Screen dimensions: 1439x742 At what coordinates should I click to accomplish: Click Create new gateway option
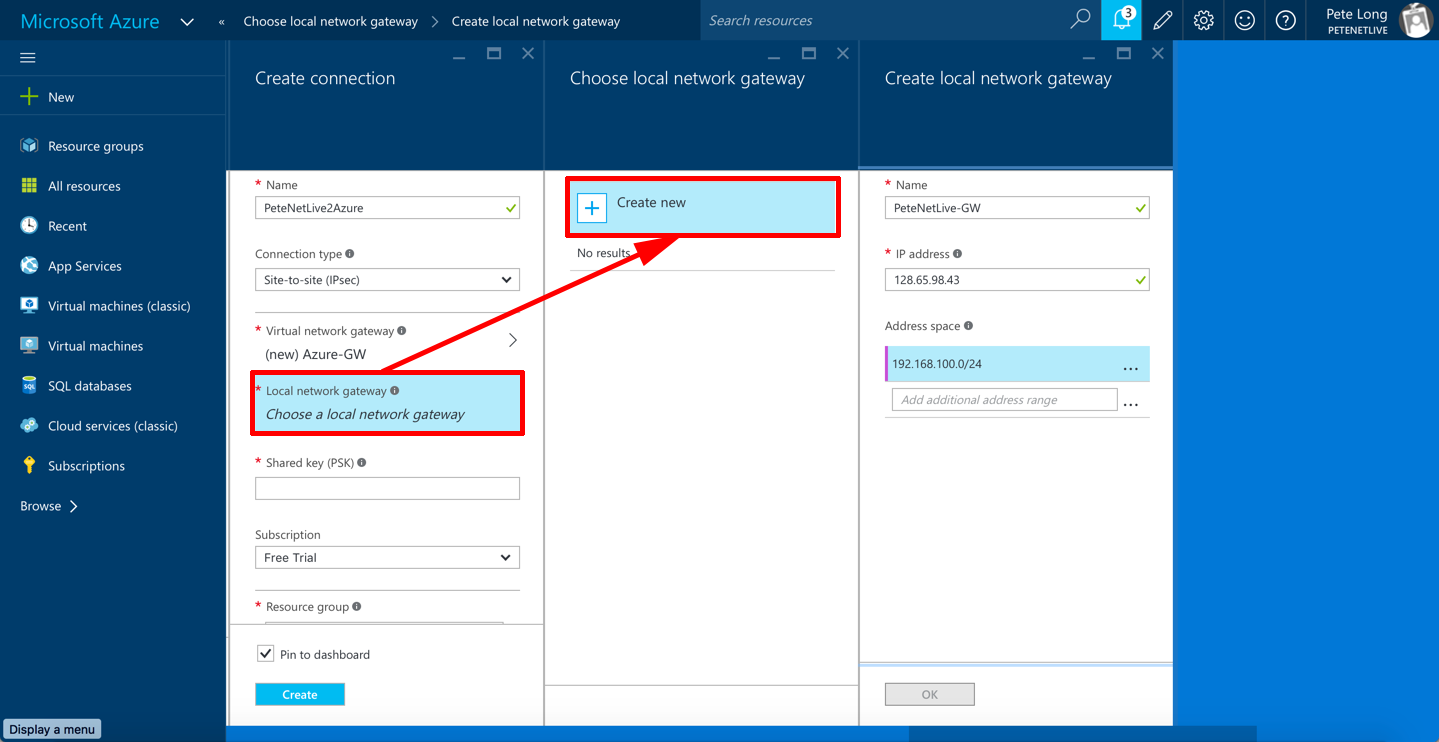coord(703,207)
